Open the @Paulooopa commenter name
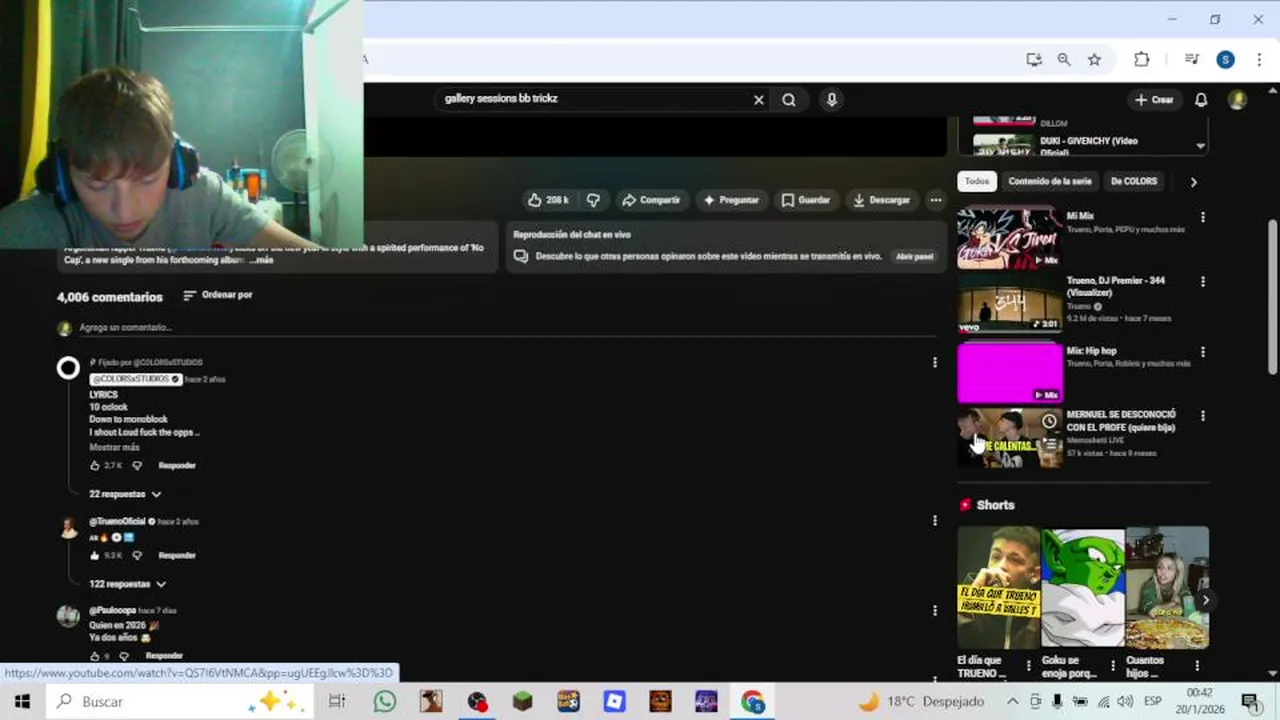This screenshot has width=1280, height=720. pos(112,610)
